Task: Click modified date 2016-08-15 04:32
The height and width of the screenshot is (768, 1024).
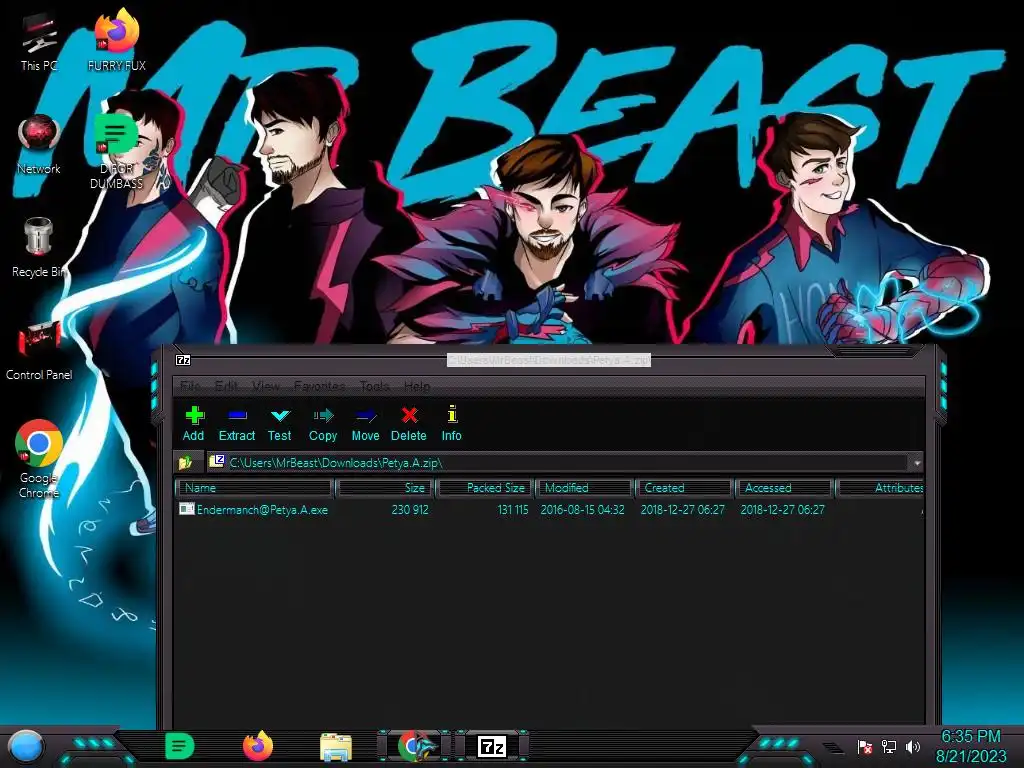Action: [x=583, y=509]
